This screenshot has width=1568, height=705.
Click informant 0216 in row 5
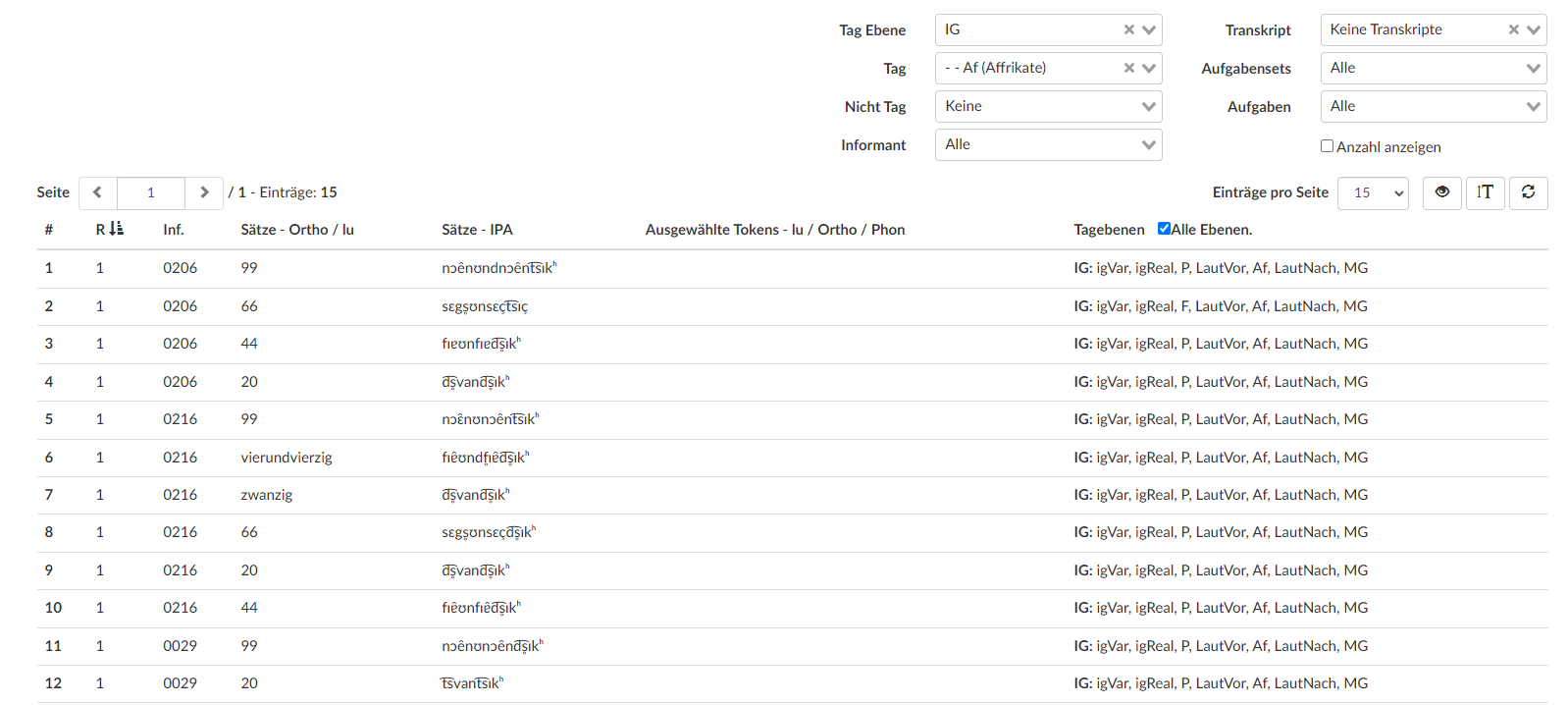tap(181, 419)
